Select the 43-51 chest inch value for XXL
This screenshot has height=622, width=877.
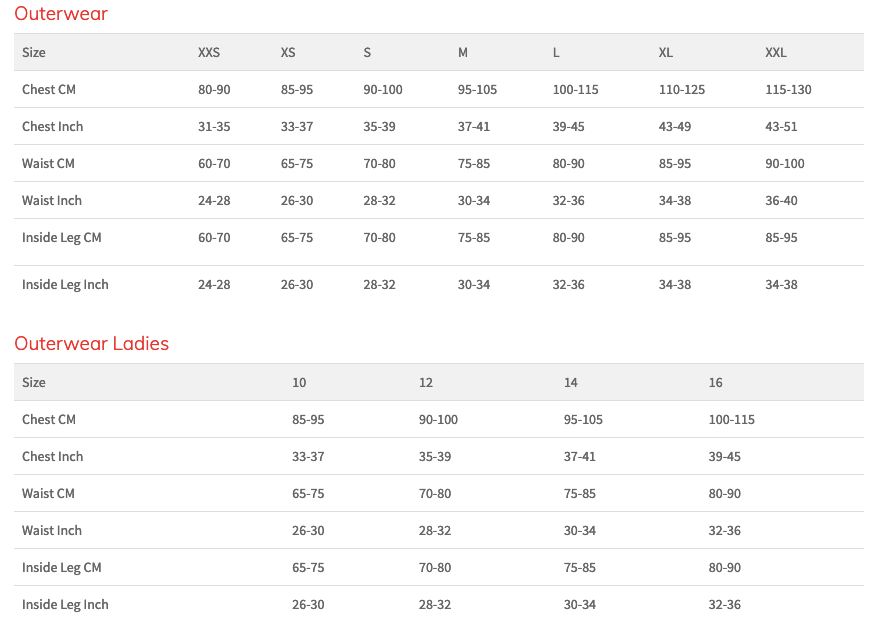(x=781, y=126)
